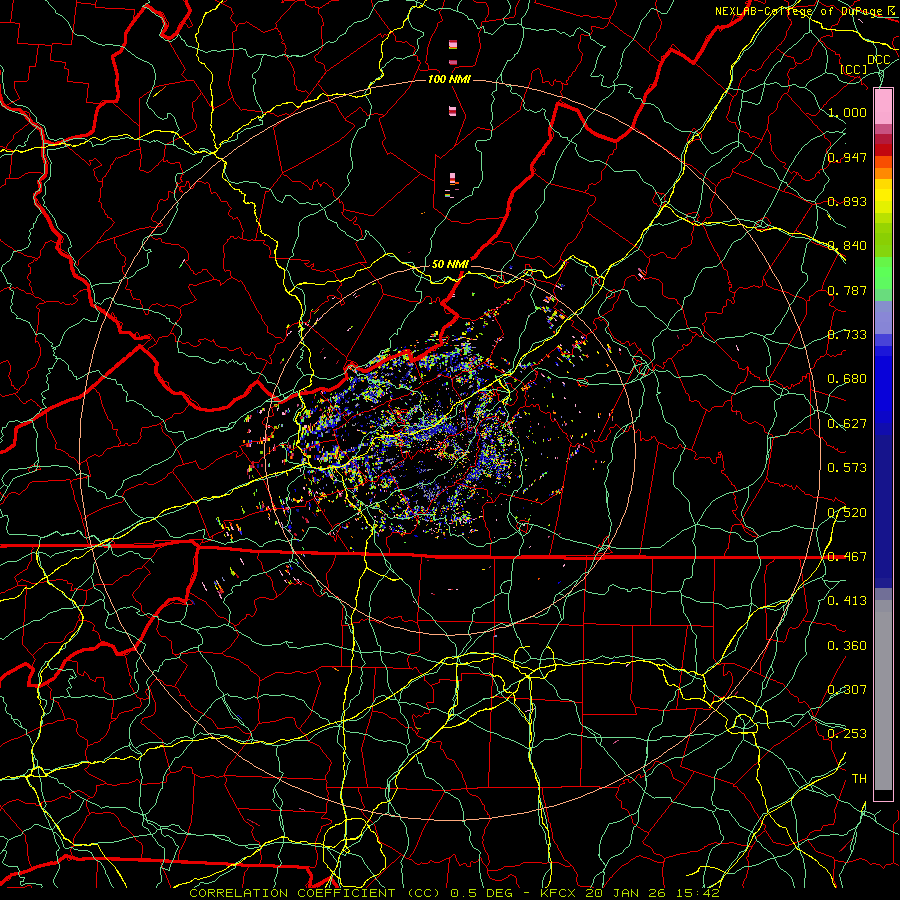Viewport: 900px width, 900px height.
Task: Select the 0.680 legend value
Action: click(847, 379)
